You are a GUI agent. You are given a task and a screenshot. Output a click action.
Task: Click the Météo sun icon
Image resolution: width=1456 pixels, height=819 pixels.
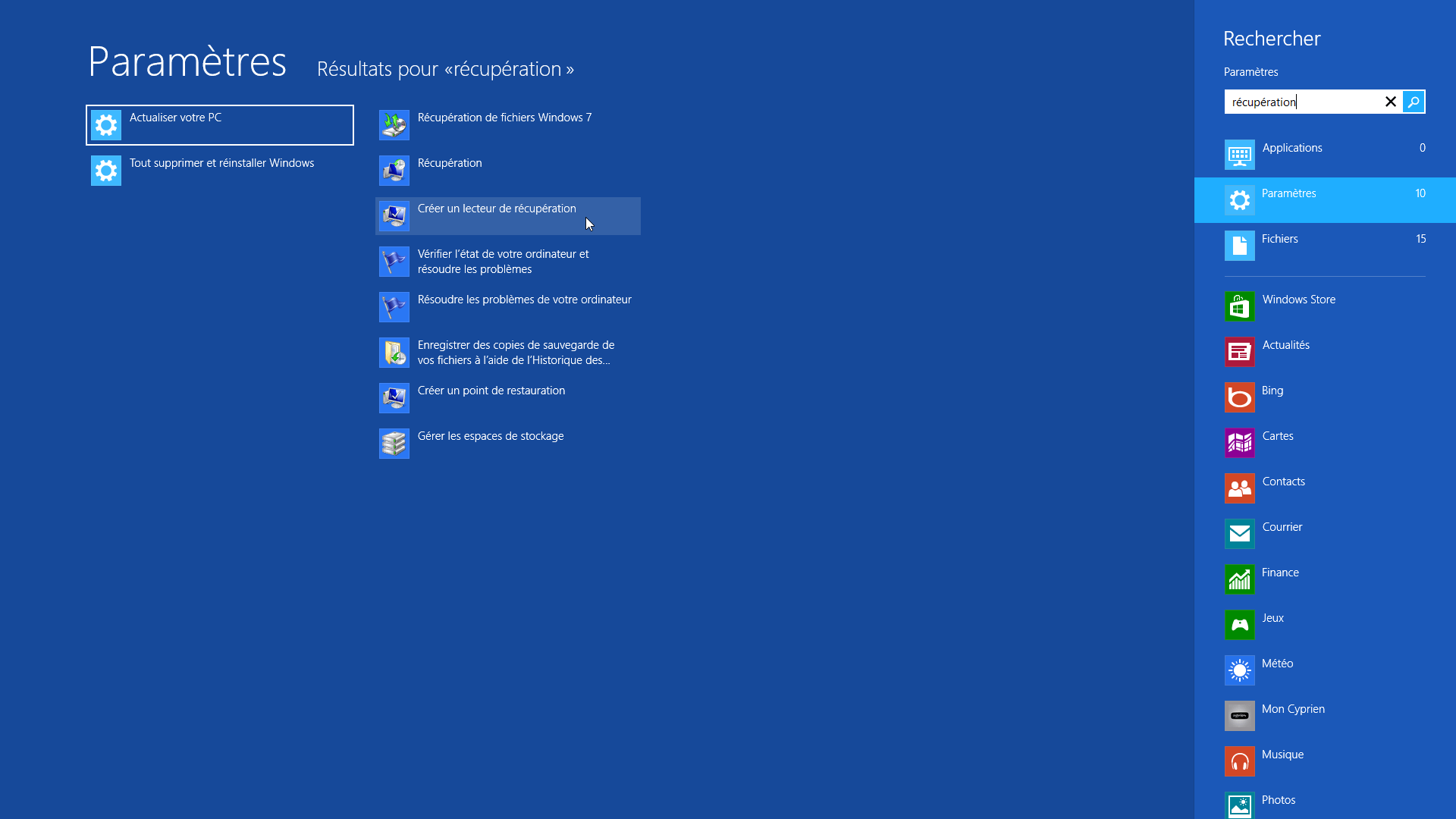tap(1240, 670)
